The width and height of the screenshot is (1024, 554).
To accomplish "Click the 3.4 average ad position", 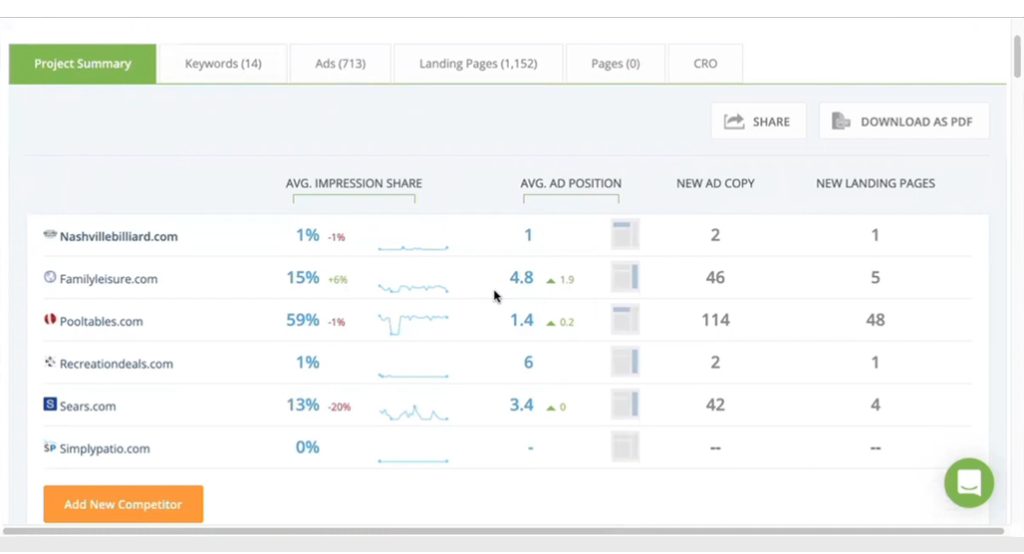I will (521, 405).
